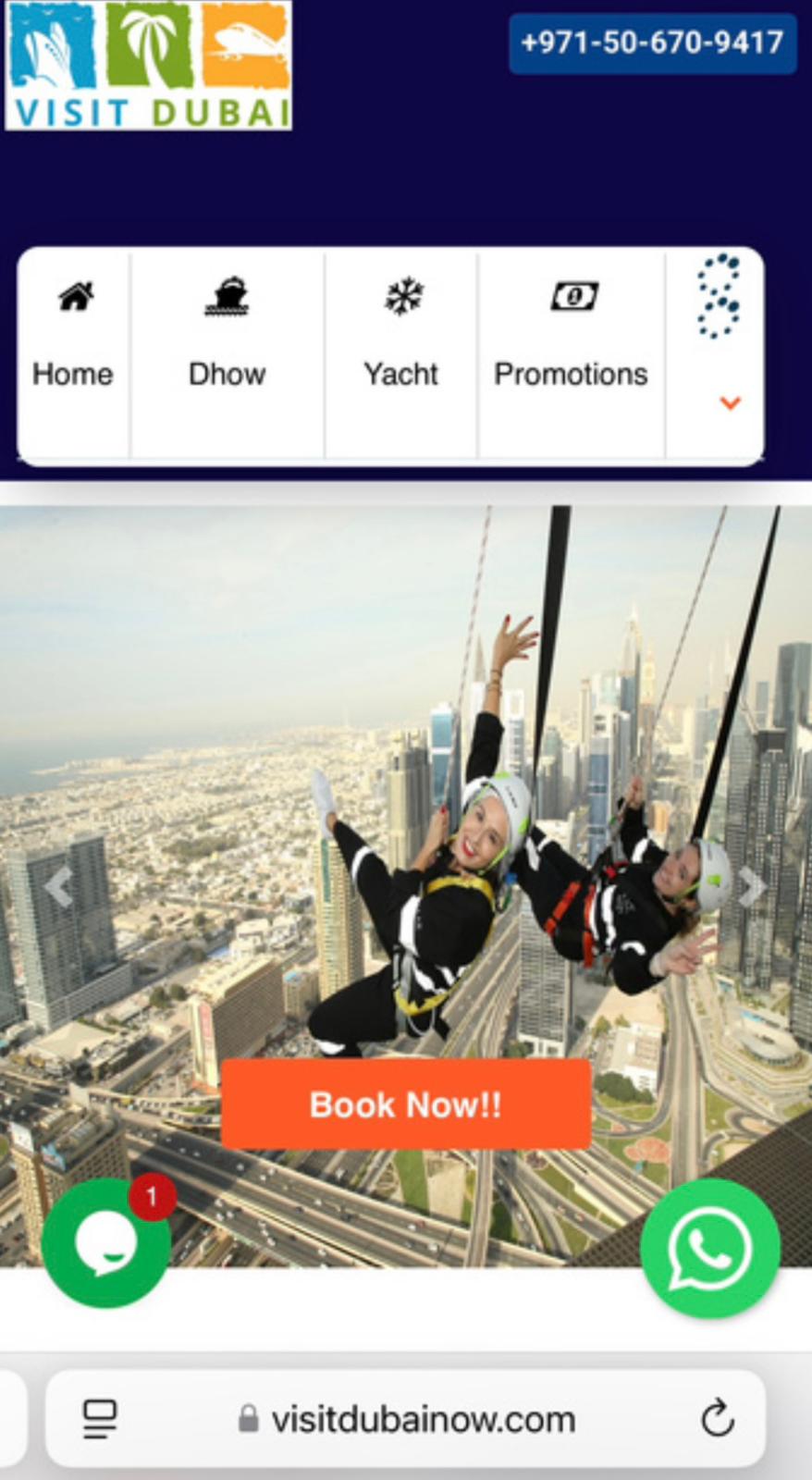Tap the Visit Dubai logo
Screen dimensions: 812x1480
click(148, 65)
